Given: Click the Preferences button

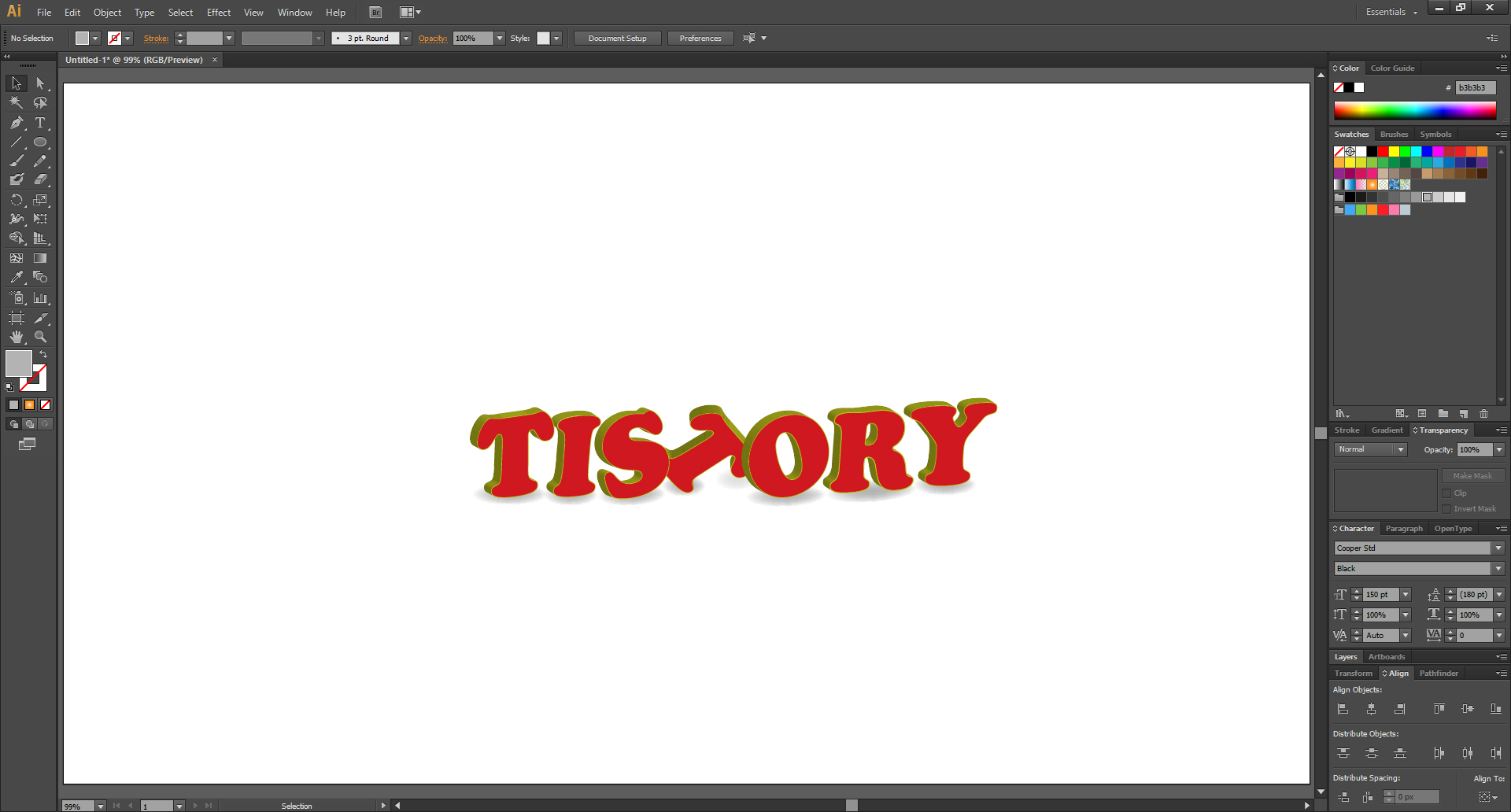Looking at the screenshot, I should click(700, 39).
